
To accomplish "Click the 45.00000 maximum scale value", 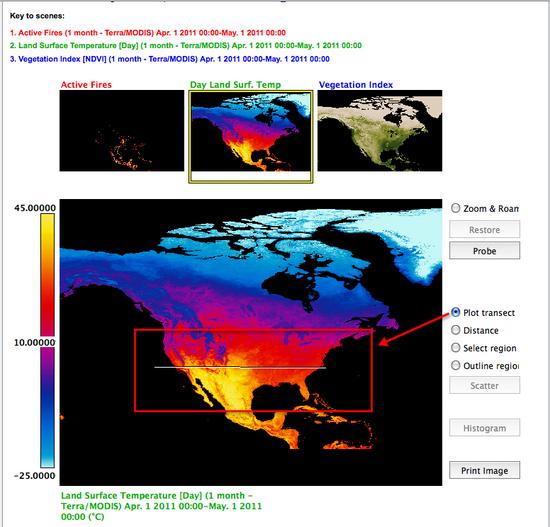I will 35,208.
